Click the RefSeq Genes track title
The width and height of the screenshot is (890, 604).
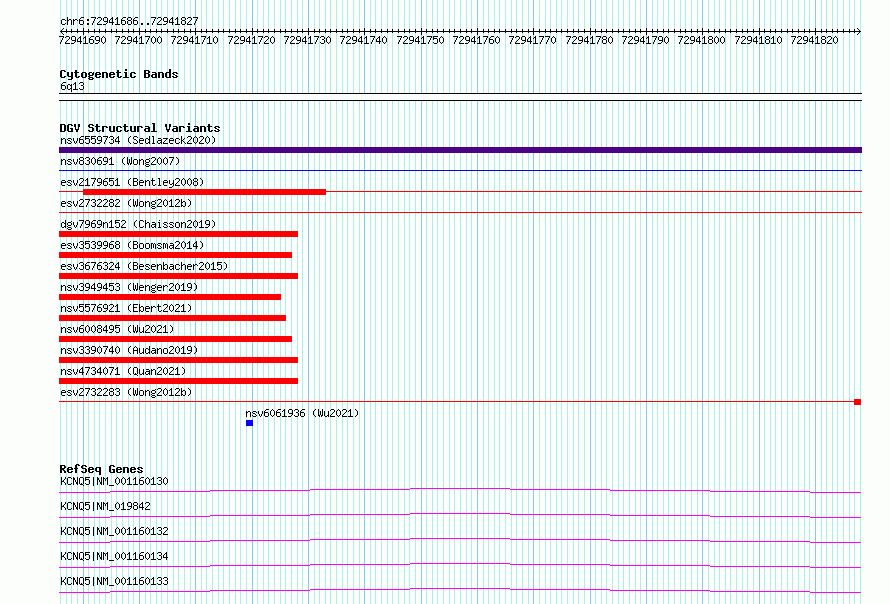pyautogui.click(x=101, y=469)
